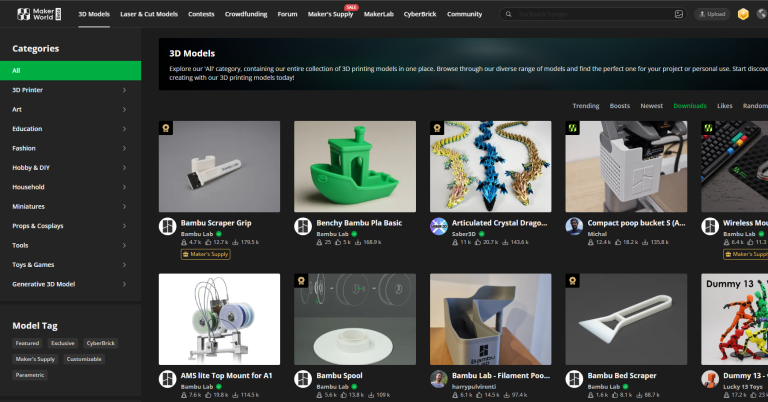Image resolution: width=768 pixels, height=402 pixels.
Task: Click award badge on Bambu Scraper Grip thumbnail
Action: [x=166, y=128]
